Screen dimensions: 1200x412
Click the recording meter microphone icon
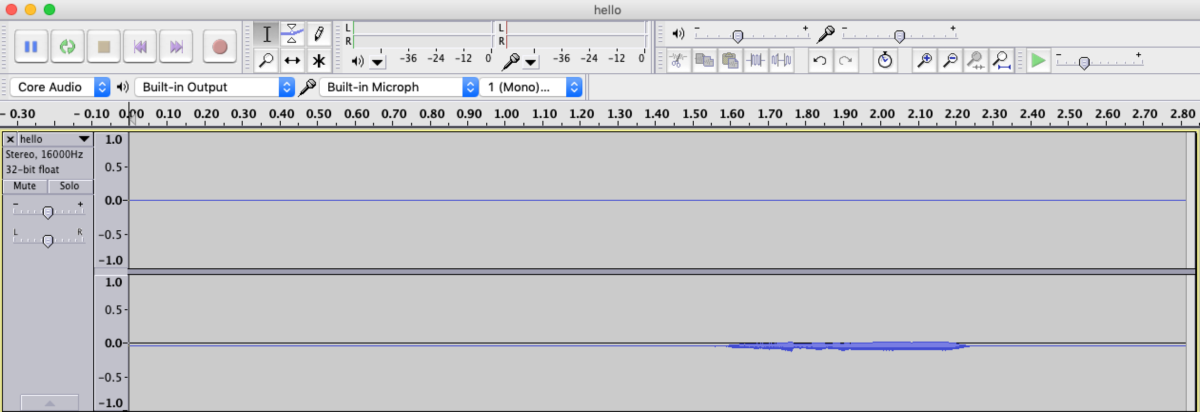(x=511, y=62)
